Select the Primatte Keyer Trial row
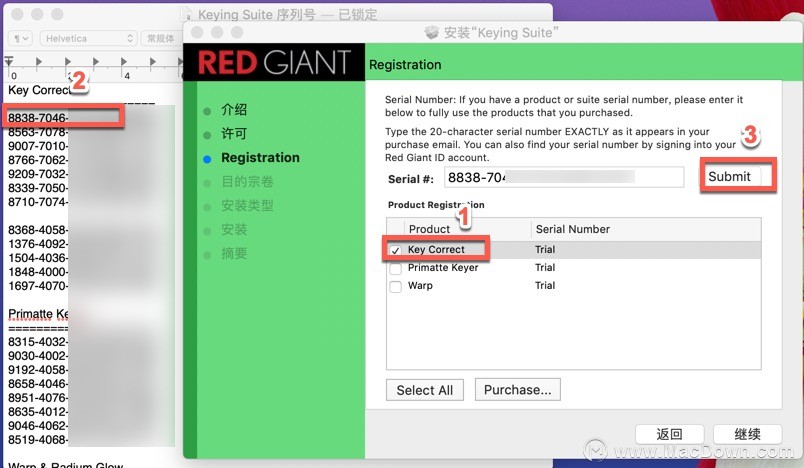This screenshot has width=804, height=468. pyautogui.click(x=573, y=268)
